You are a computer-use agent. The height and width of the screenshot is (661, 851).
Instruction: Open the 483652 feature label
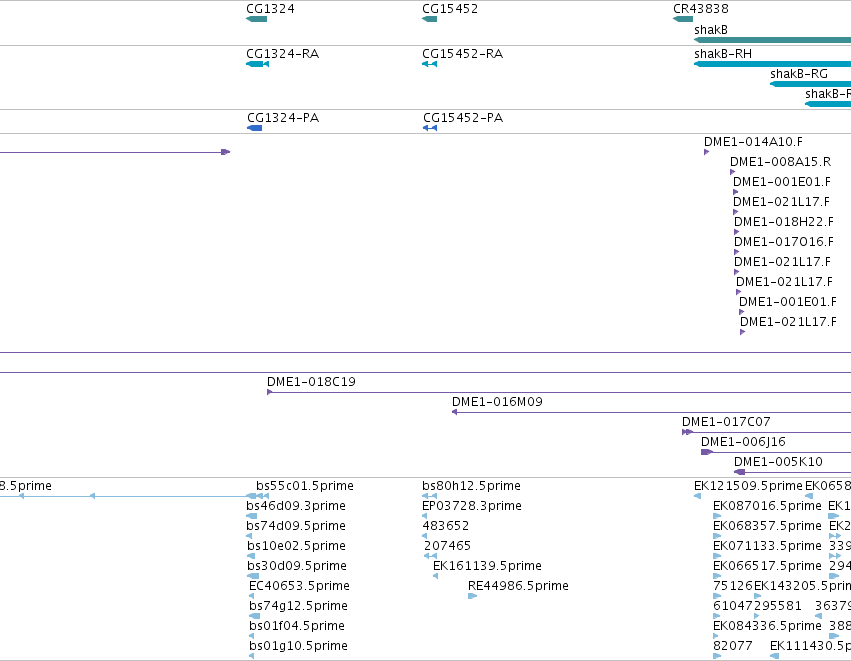(446, 526)
